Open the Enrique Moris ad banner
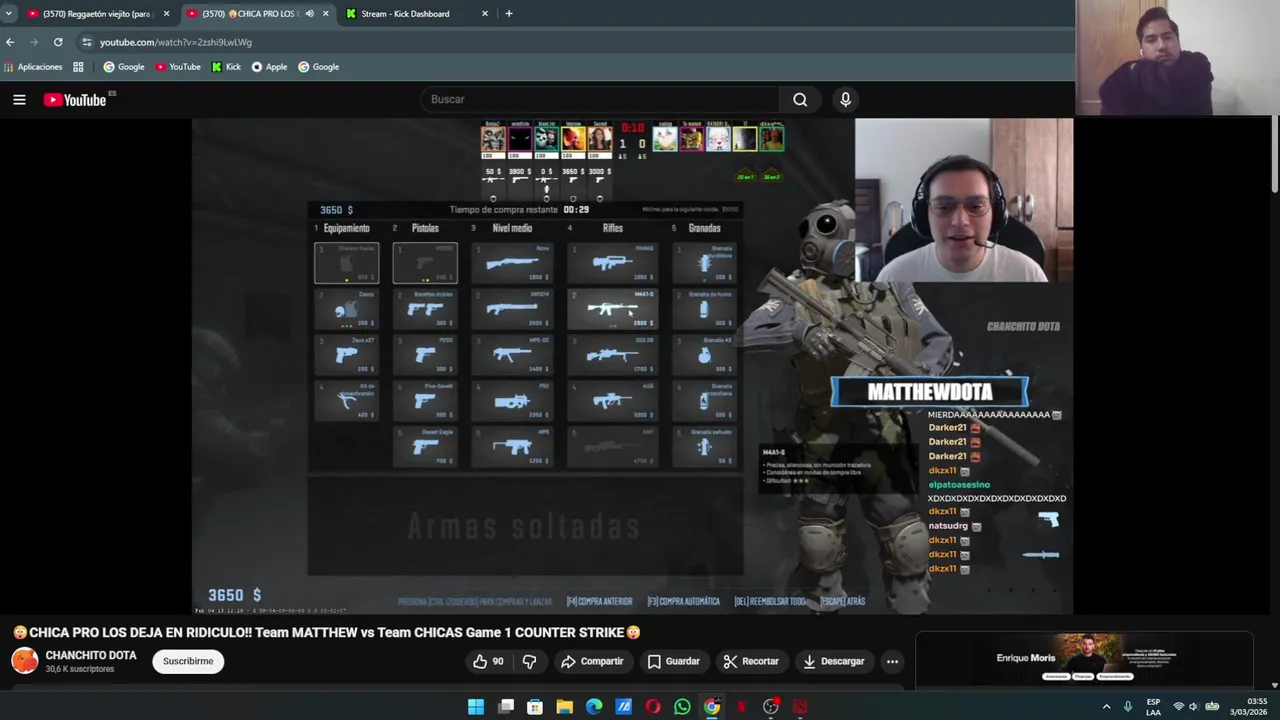Screen dimensions: 1280x720 click(x=1084, y=658)
